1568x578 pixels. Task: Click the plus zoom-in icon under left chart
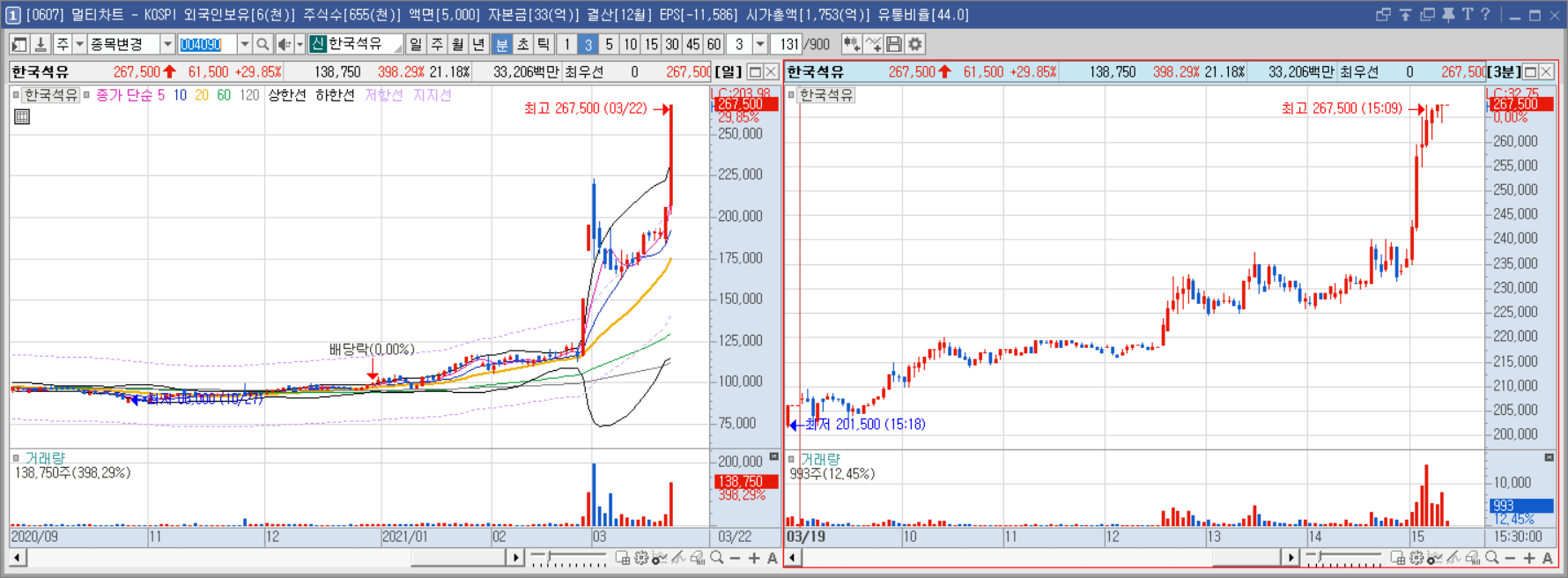(754, 558)
